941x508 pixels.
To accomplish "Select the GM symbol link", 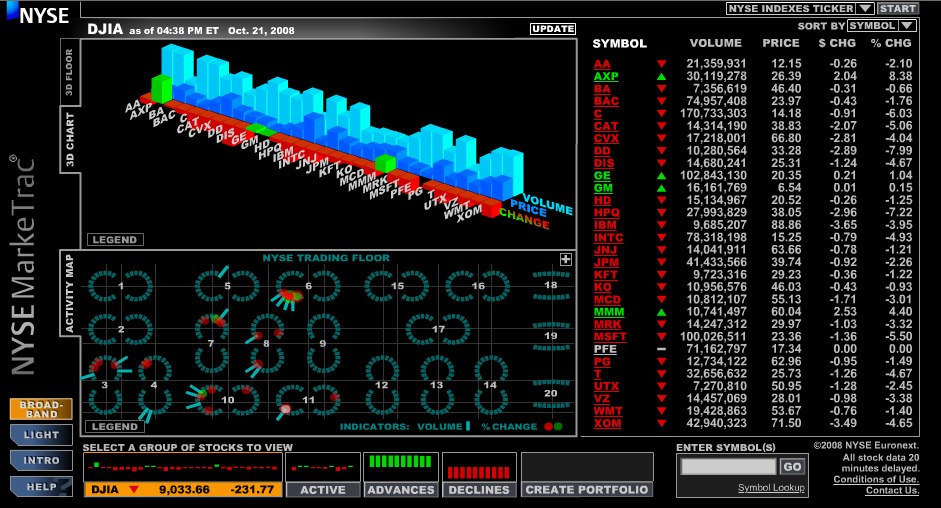I will click(603, 188).
